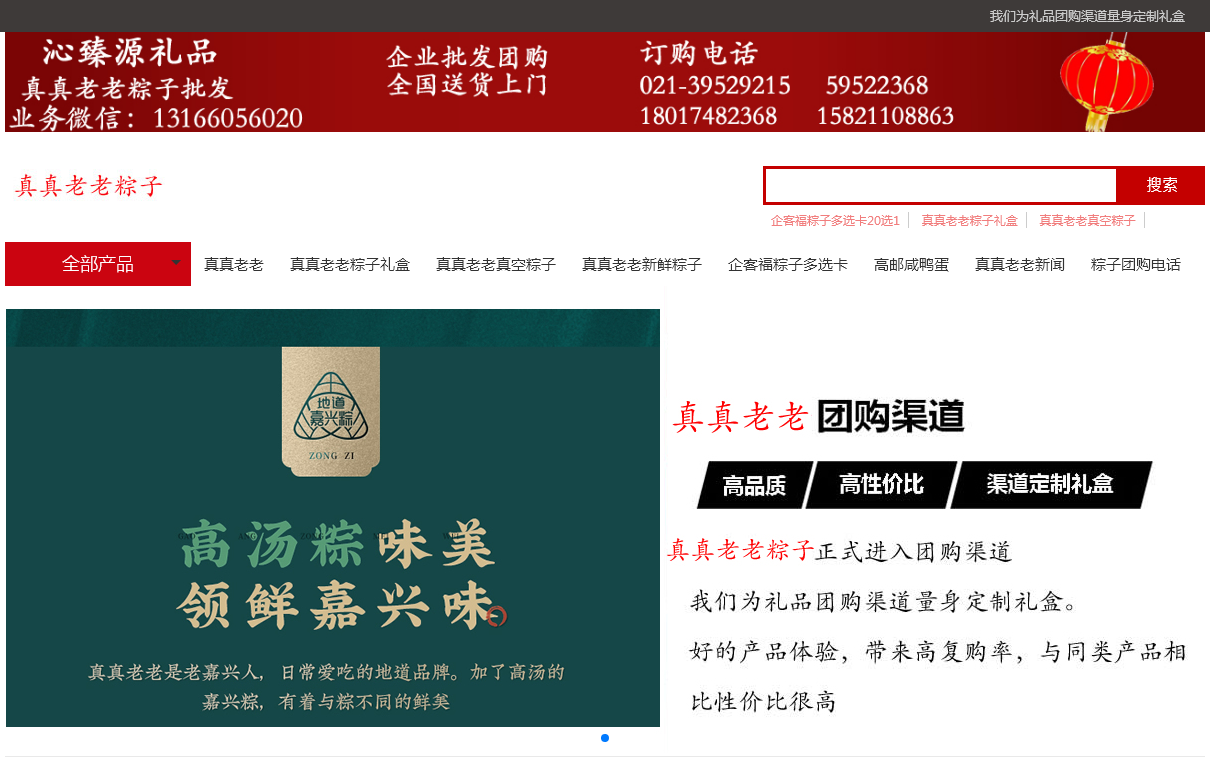The height and width of the screenshot is (768, 1210).
Task: Click the 地道嘉兴粽 gold badge logo
Action: (x=331, y=412)
